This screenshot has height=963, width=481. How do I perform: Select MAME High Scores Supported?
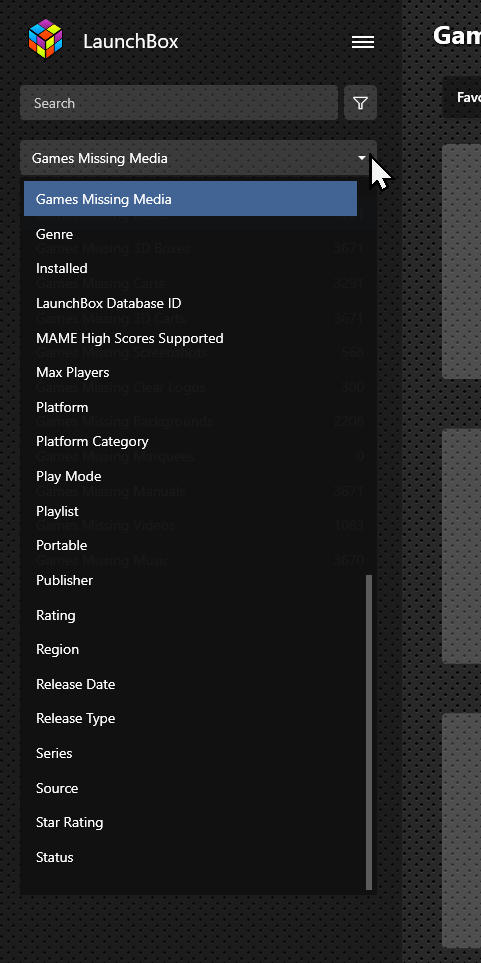[x=190, y=338]
